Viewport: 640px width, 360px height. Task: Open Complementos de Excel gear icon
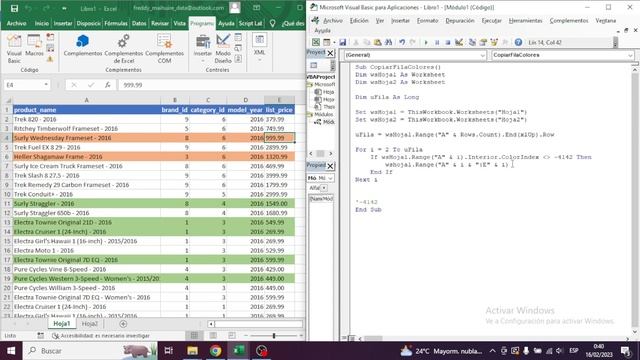click(123, 49)
